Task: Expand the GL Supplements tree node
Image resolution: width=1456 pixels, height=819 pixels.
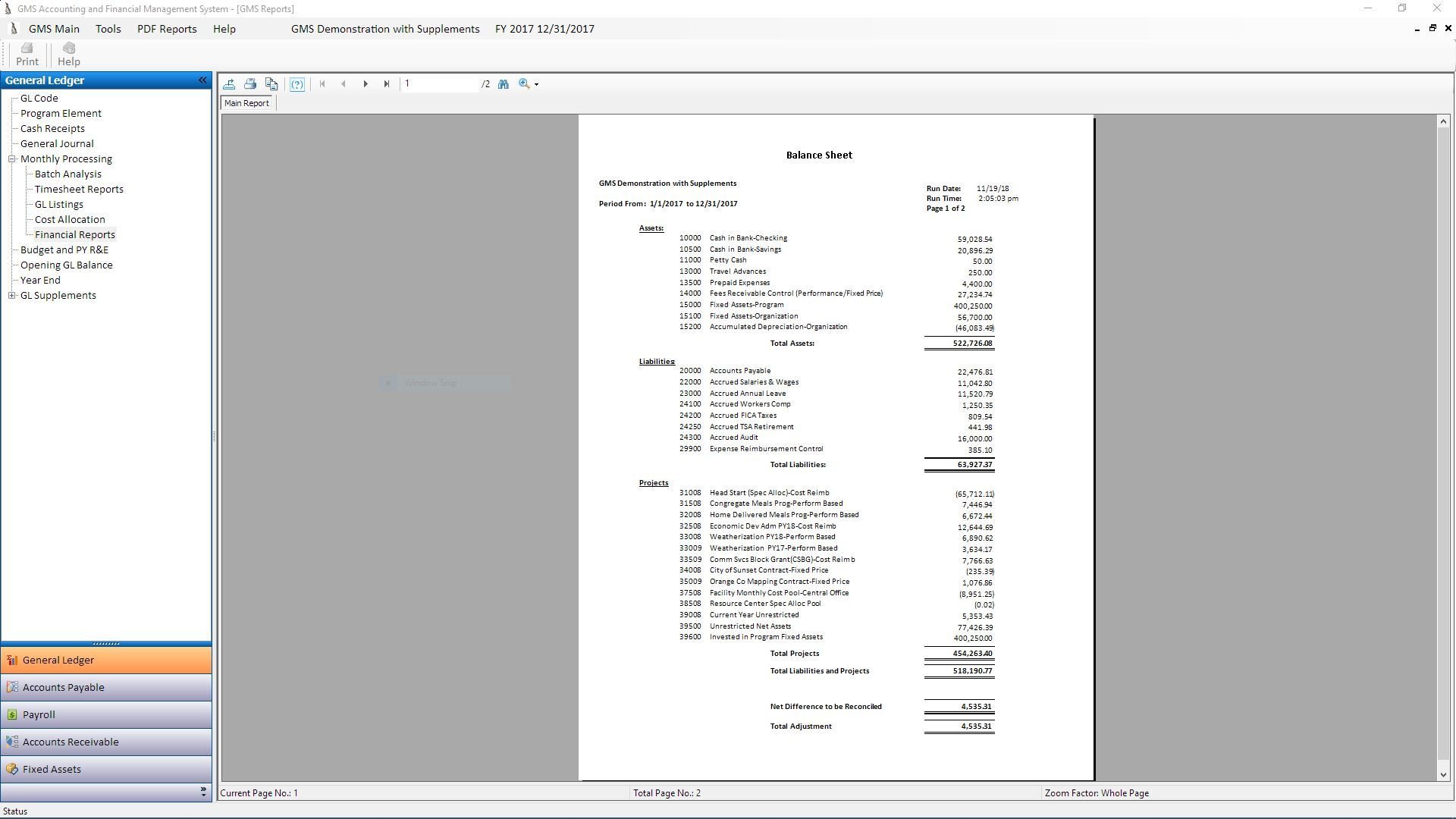Action: click(12, 296)
